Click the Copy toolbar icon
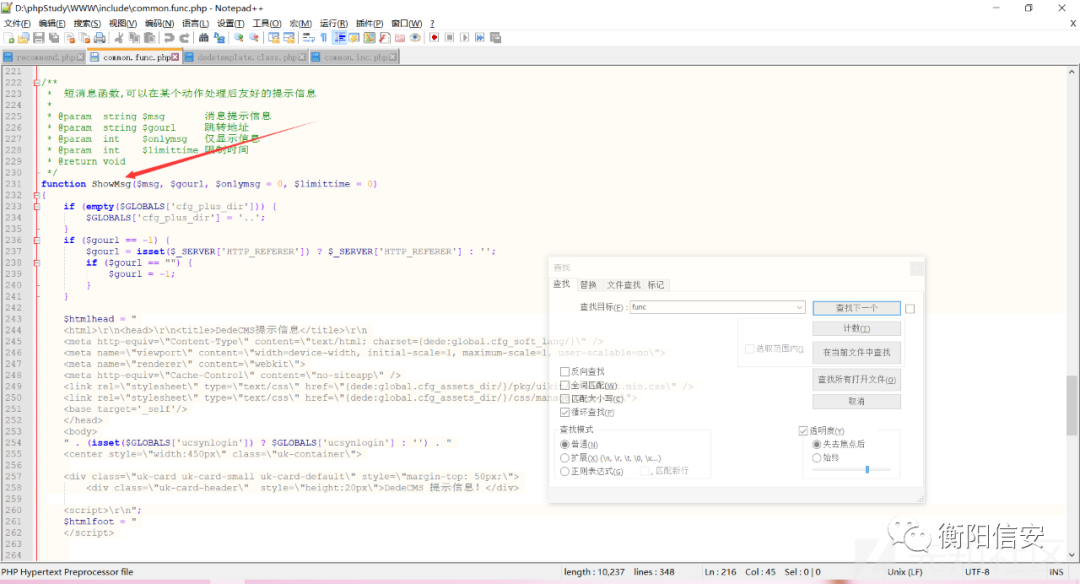Image resolution: width=1080 pixels, height=584 pixels. [x=134, y=38]
